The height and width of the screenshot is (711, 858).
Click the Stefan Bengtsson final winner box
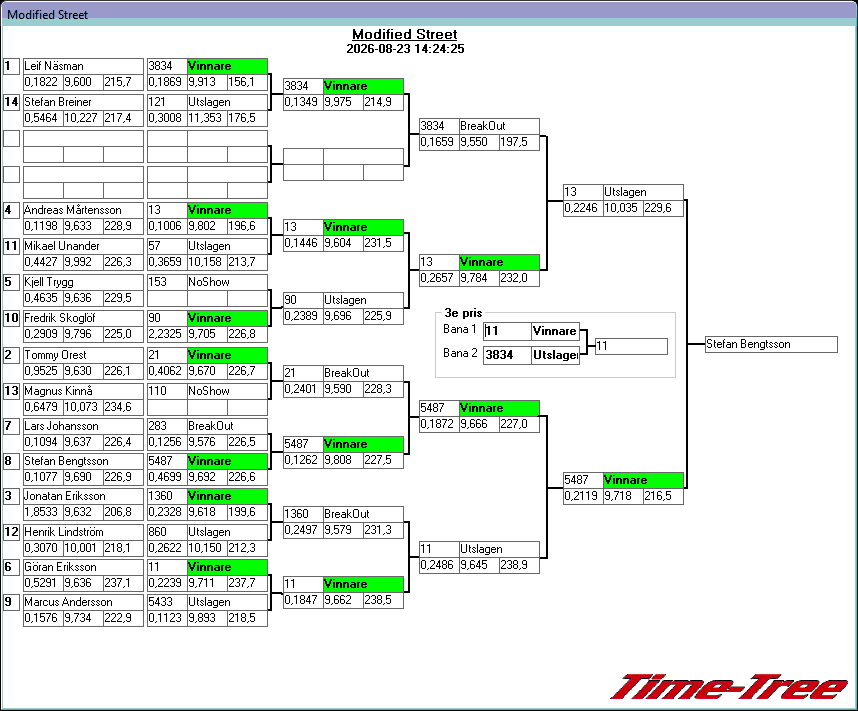(x=771, y=344)
